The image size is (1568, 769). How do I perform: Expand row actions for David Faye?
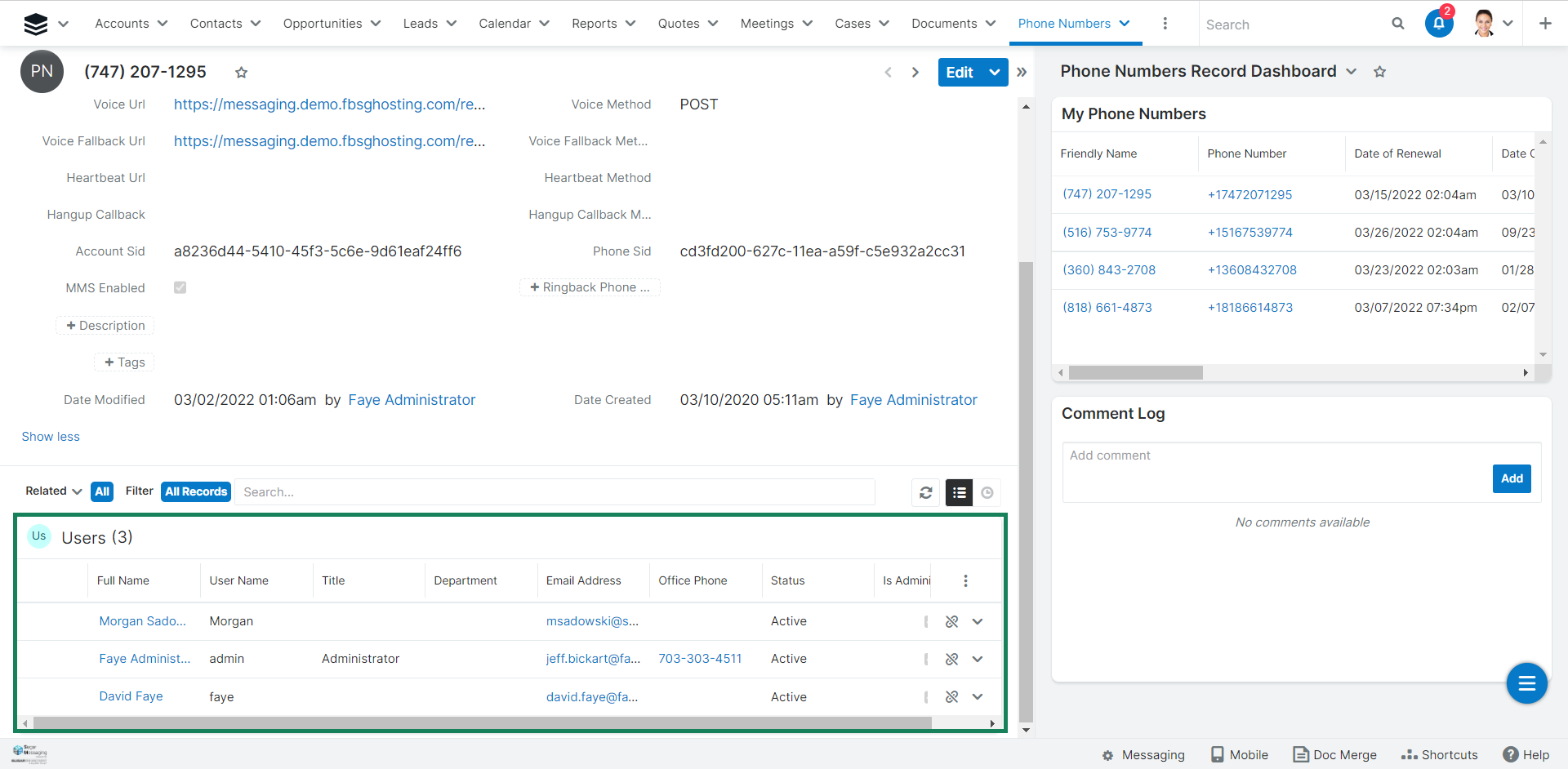point(978,697)
